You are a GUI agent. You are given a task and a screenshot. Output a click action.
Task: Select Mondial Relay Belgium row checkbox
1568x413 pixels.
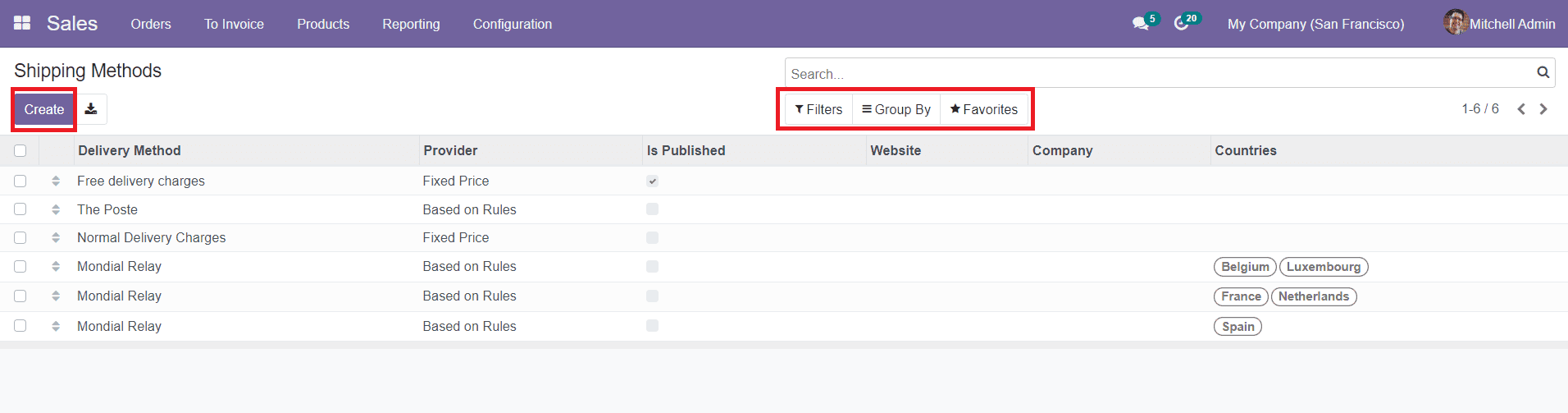[x=21, y=266]
